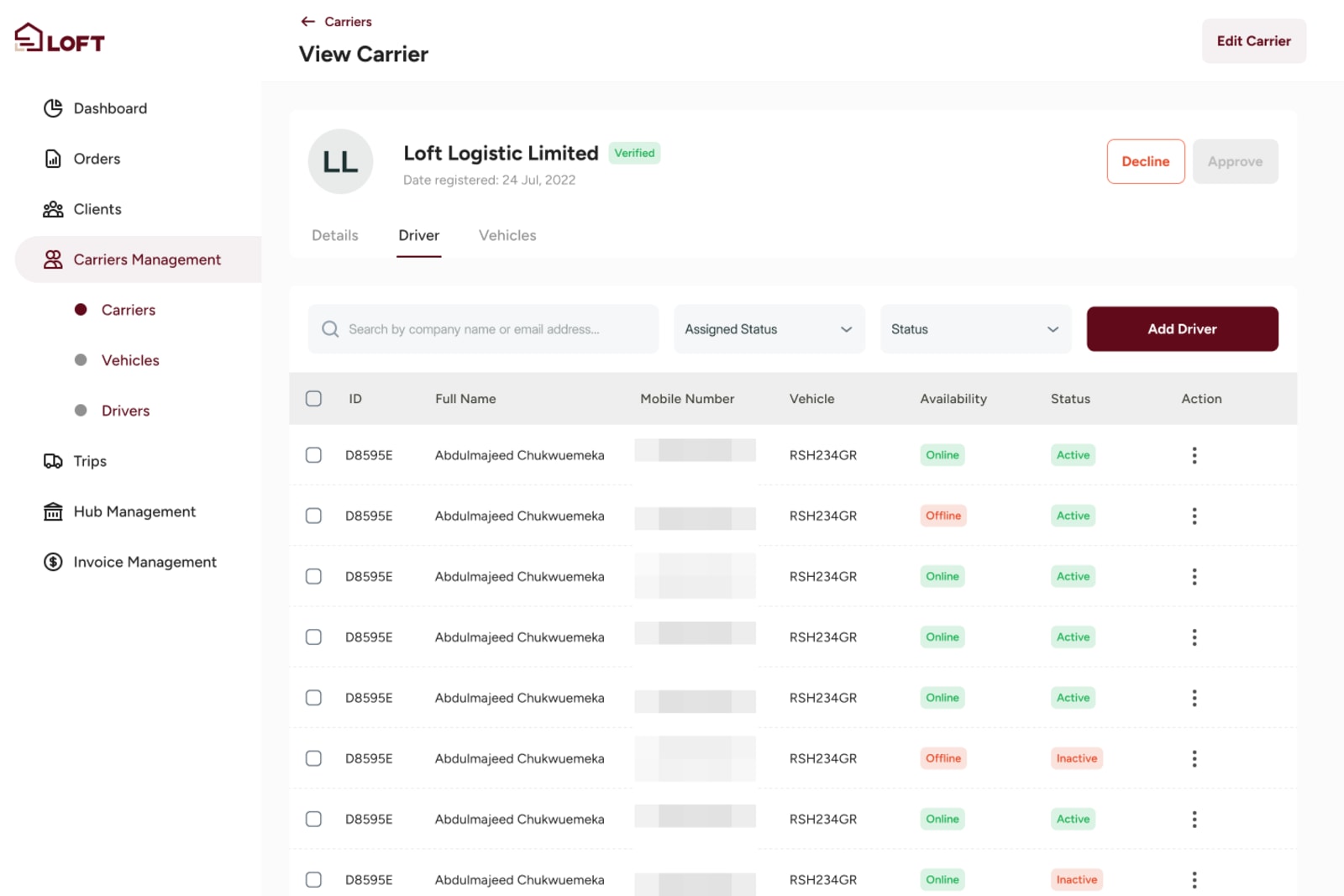Open Vehicles submenu item in sidebar
The image size is (1344, 896).
(x=130, y=360)
